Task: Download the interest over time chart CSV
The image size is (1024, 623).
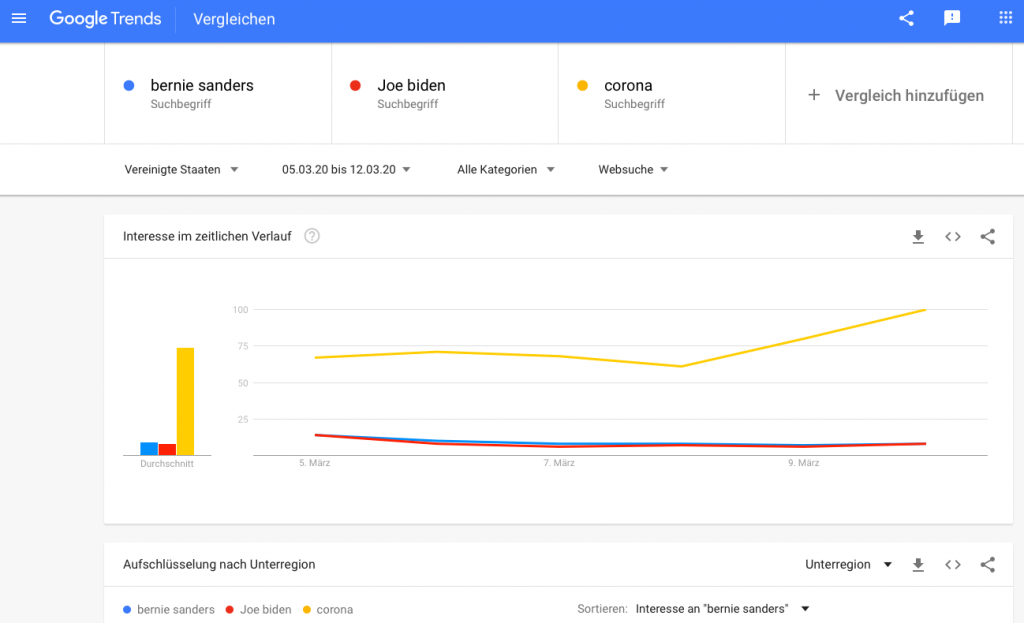Action: pyautogui.click(x=918, y=237)
